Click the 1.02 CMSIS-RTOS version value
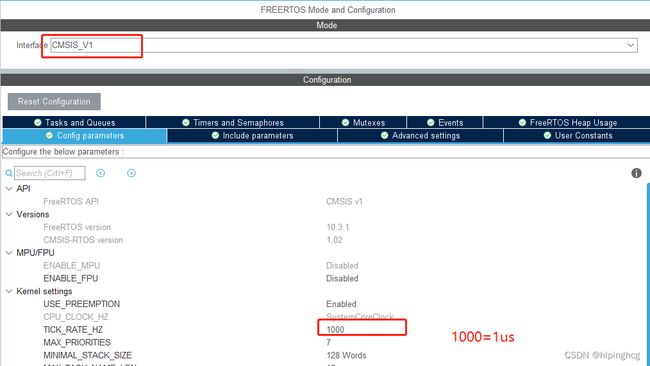The width and height of the screenshot is (650, 366). 334,240
